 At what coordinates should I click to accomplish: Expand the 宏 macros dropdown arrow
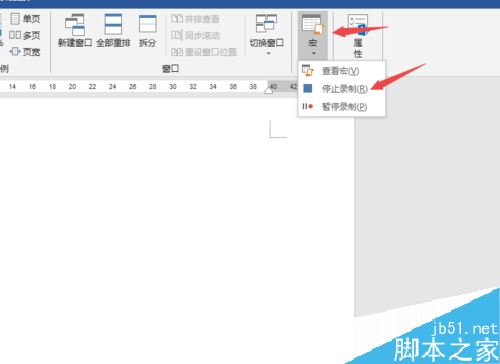(313, 53)
